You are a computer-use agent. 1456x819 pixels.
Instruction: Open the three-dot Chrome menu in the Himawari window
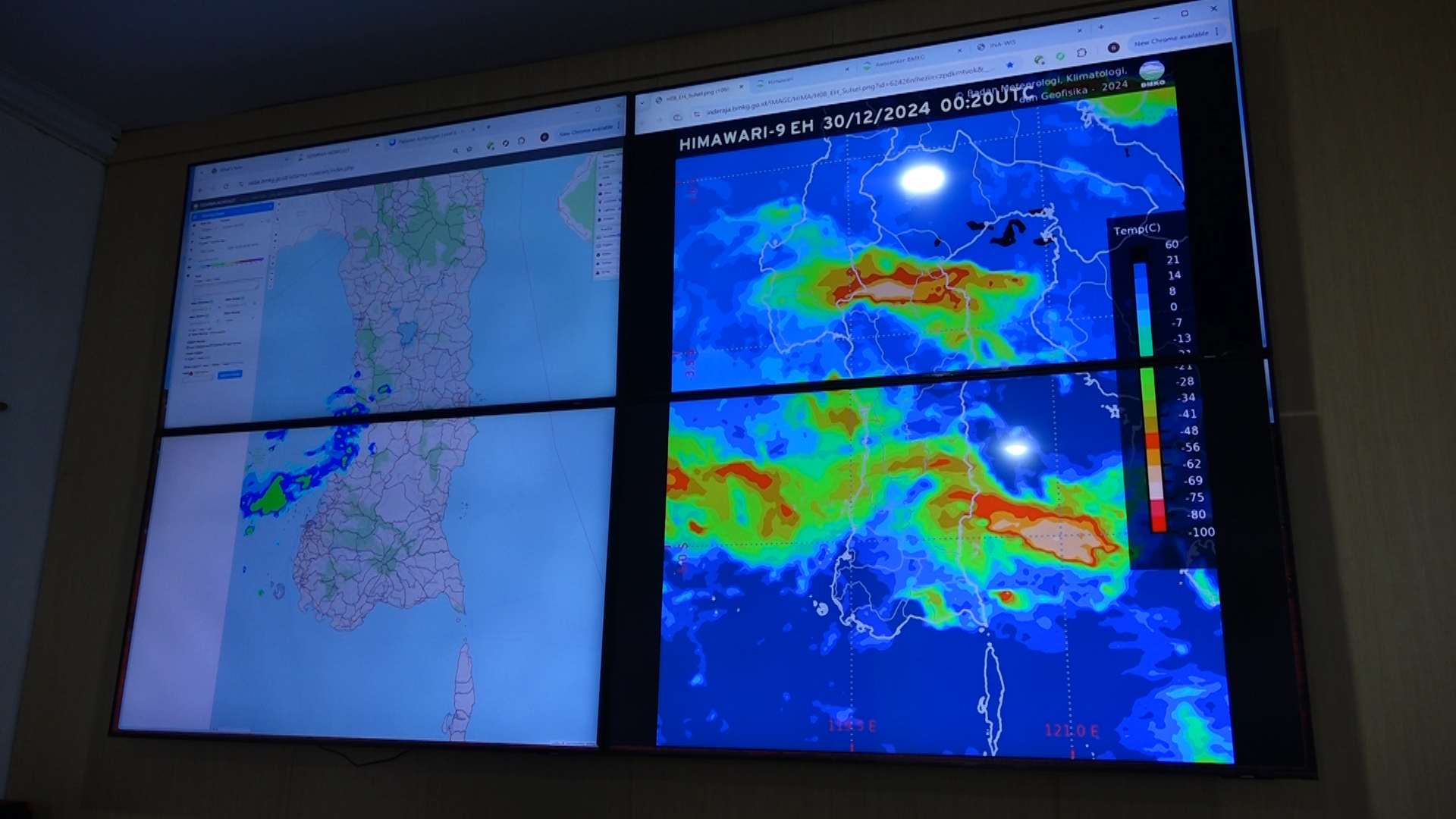click(1217, 31)
